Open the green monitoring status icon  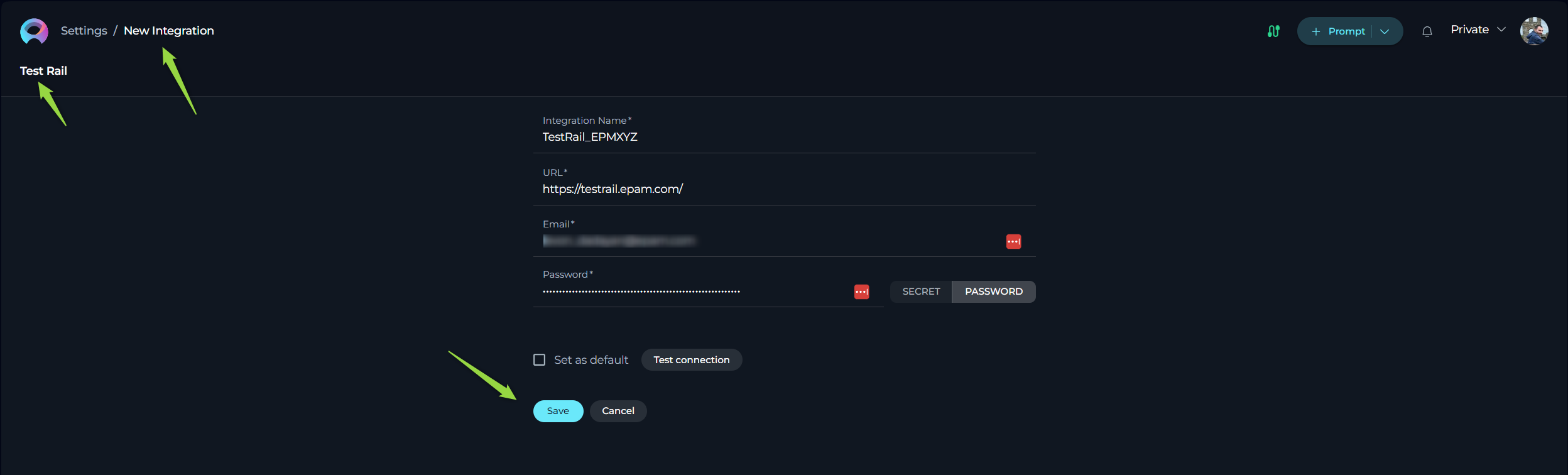(x=1273, y=31)
